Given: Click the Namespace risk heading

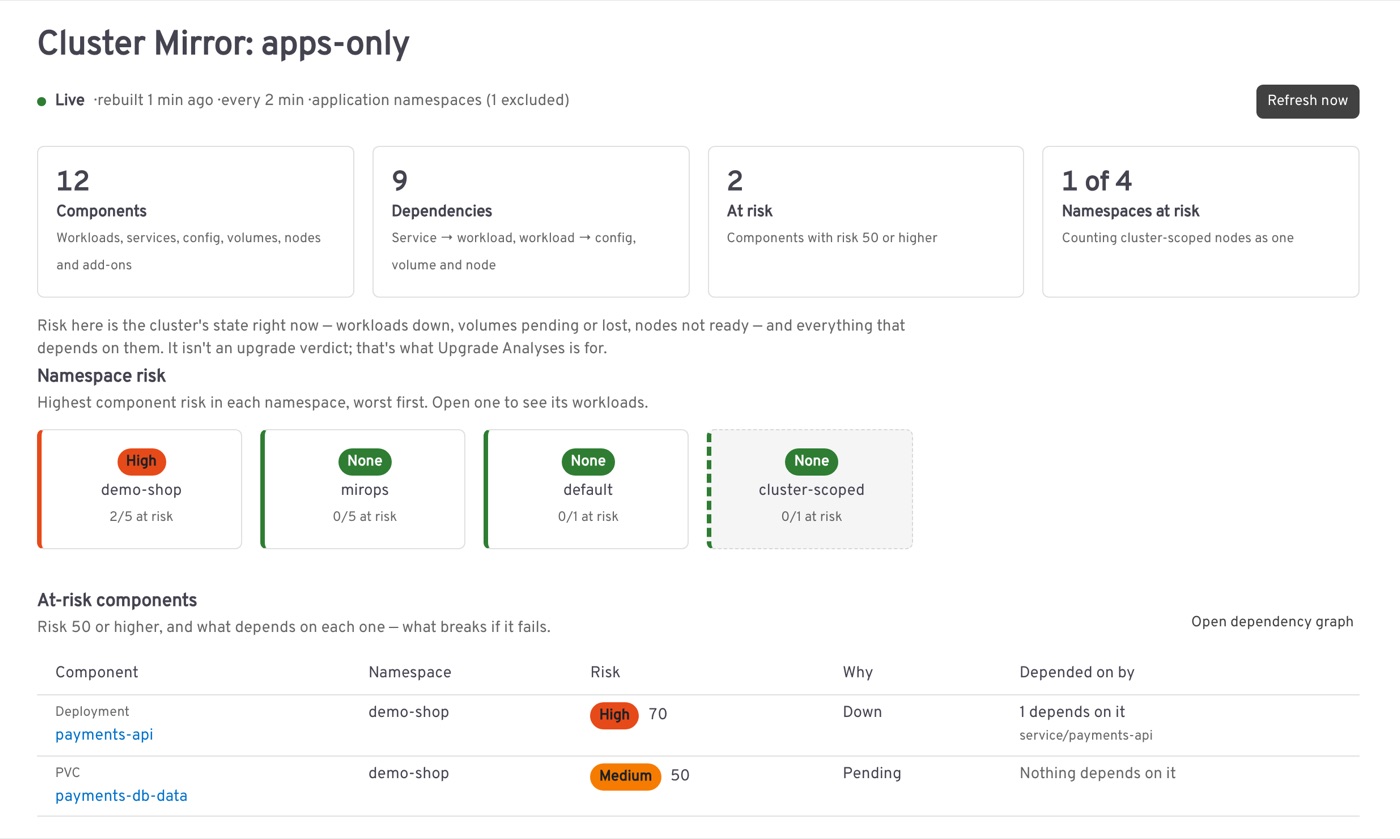Looking at the screenshot, I should tap(101, 377).
